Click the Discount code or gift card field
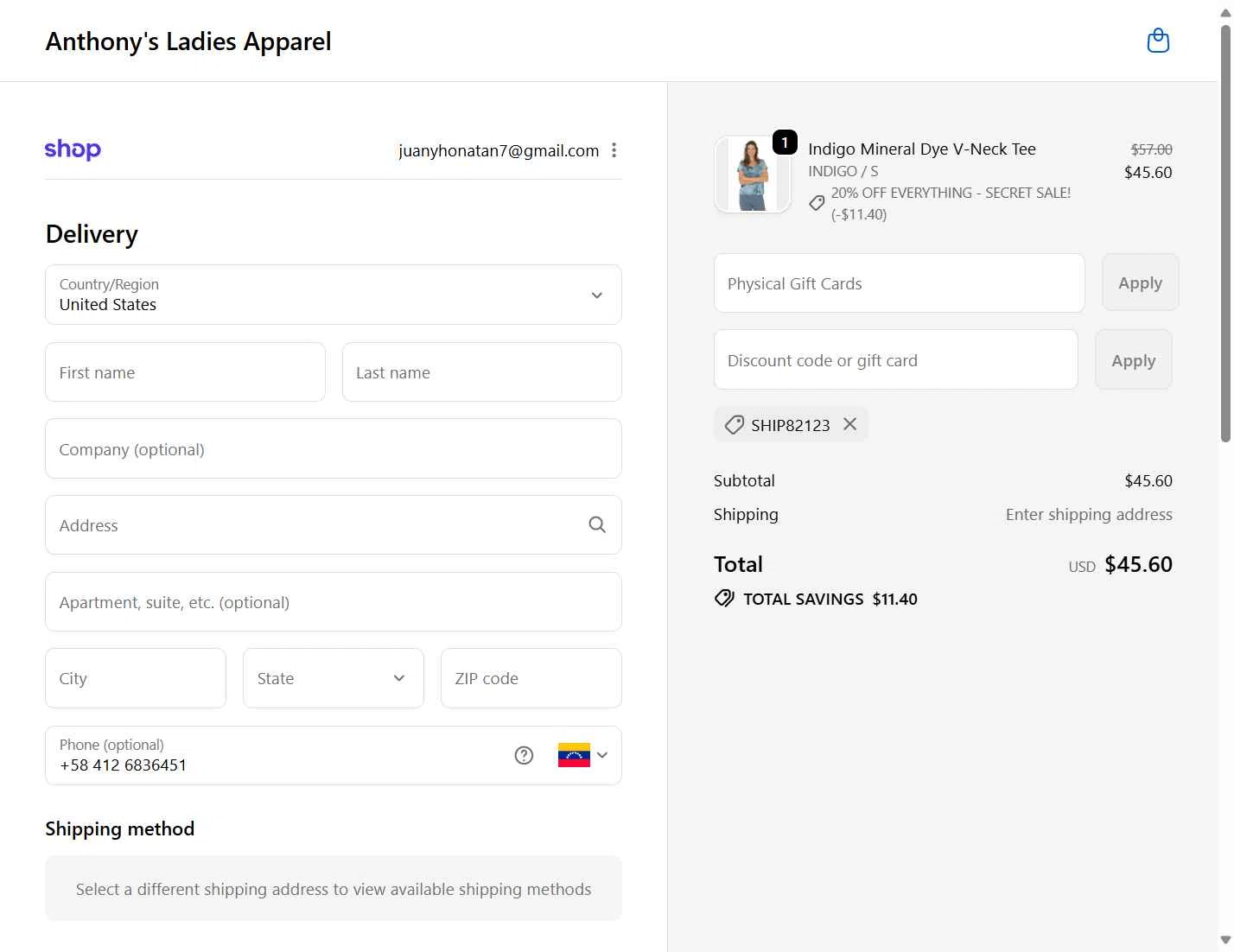 point(896,359)
